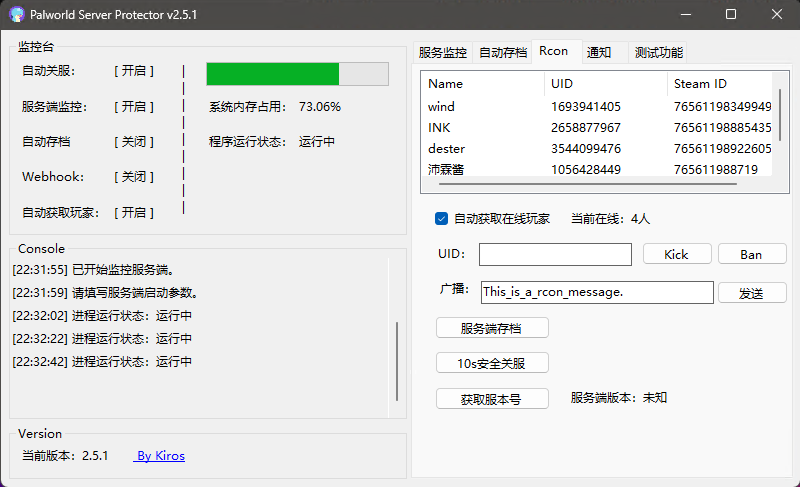Click the 自动关服 status [开启]
Viewport: 800px width, 487px height.
(x=134, y=71)
